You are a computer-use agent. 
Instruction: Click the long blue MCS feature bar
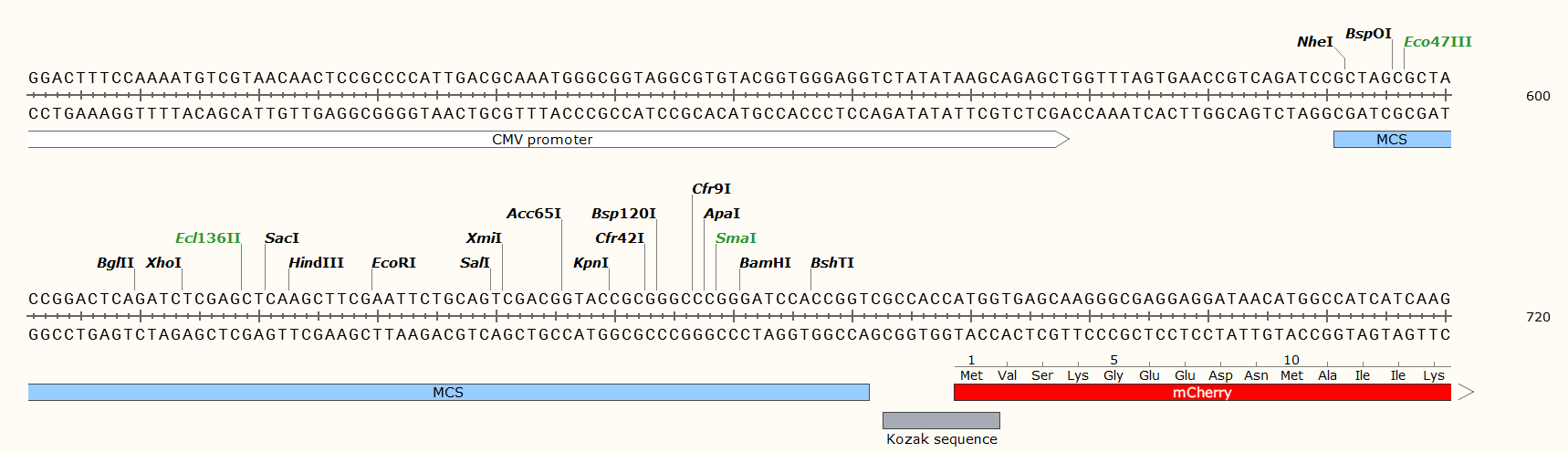click(448, 393)
